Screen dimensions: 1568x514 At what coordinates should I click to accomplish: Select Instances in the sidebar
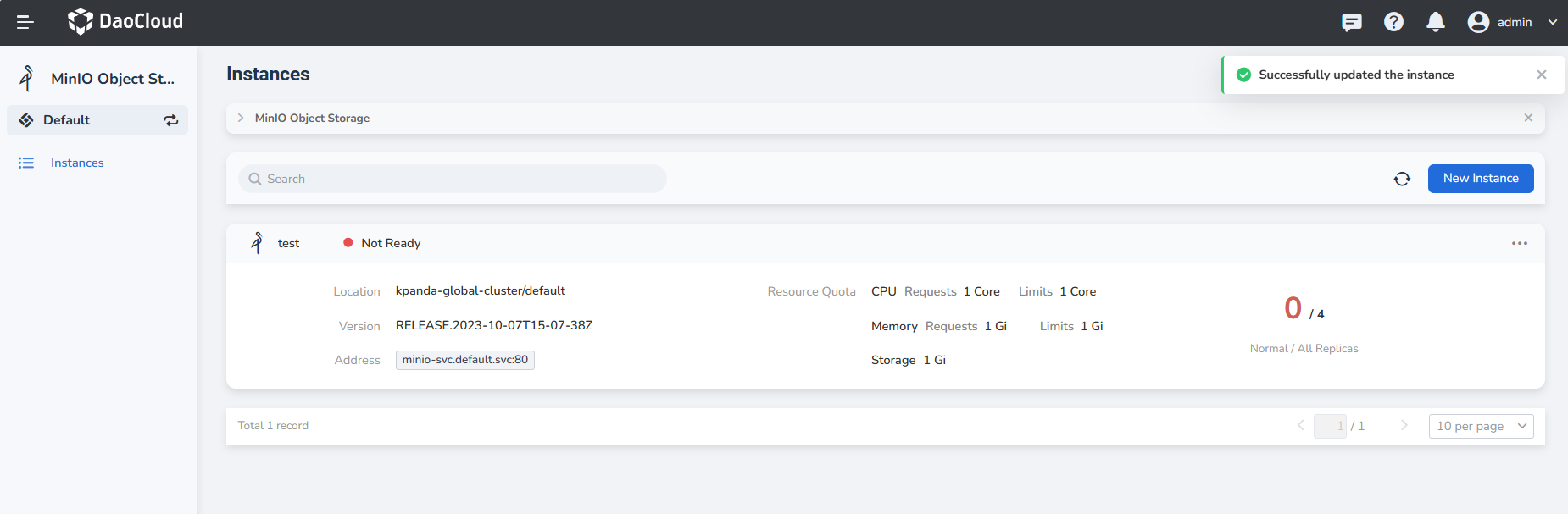click(x=77, y=163)
